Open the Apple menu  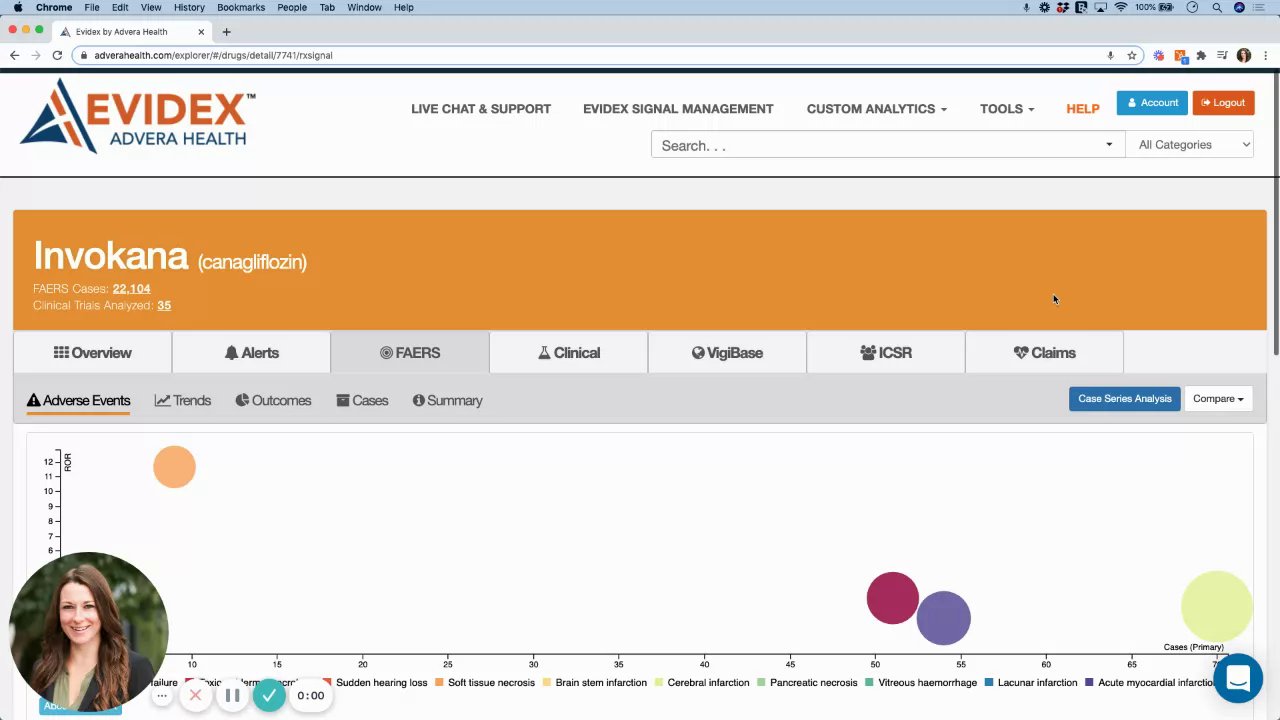click(x=17, y=7)
